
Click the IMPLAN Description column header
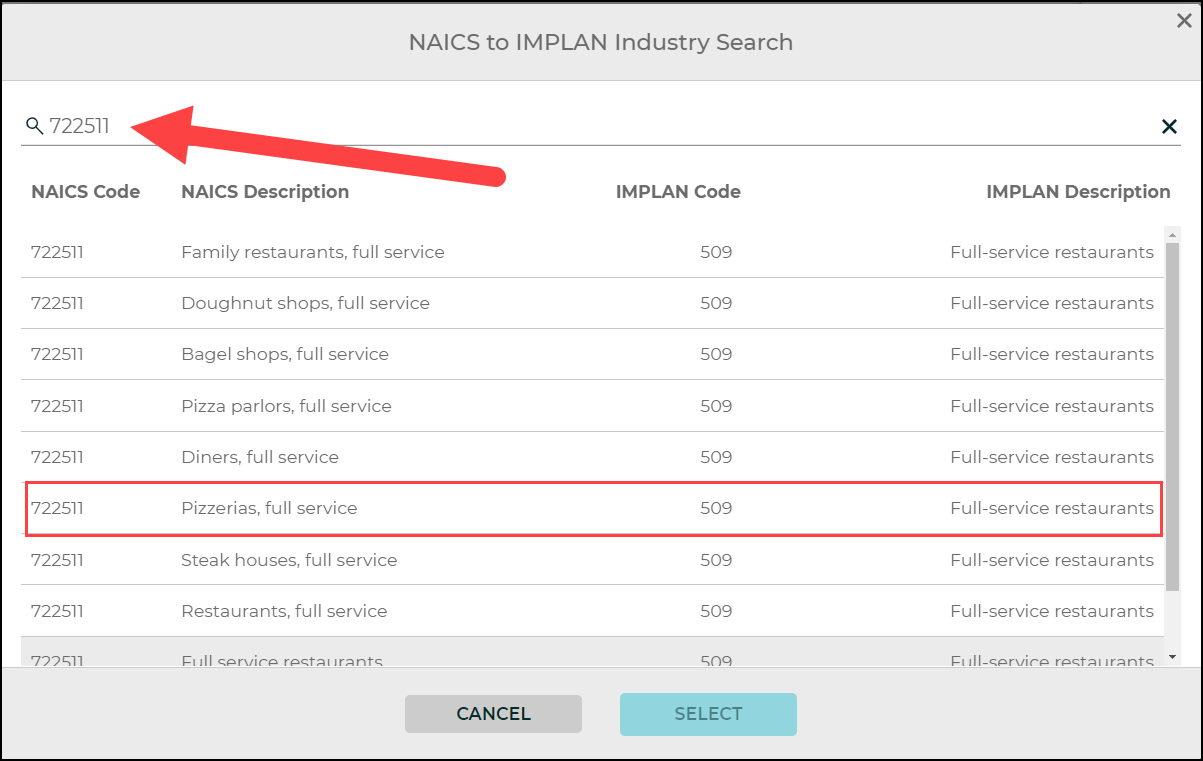pos(1078,192)
